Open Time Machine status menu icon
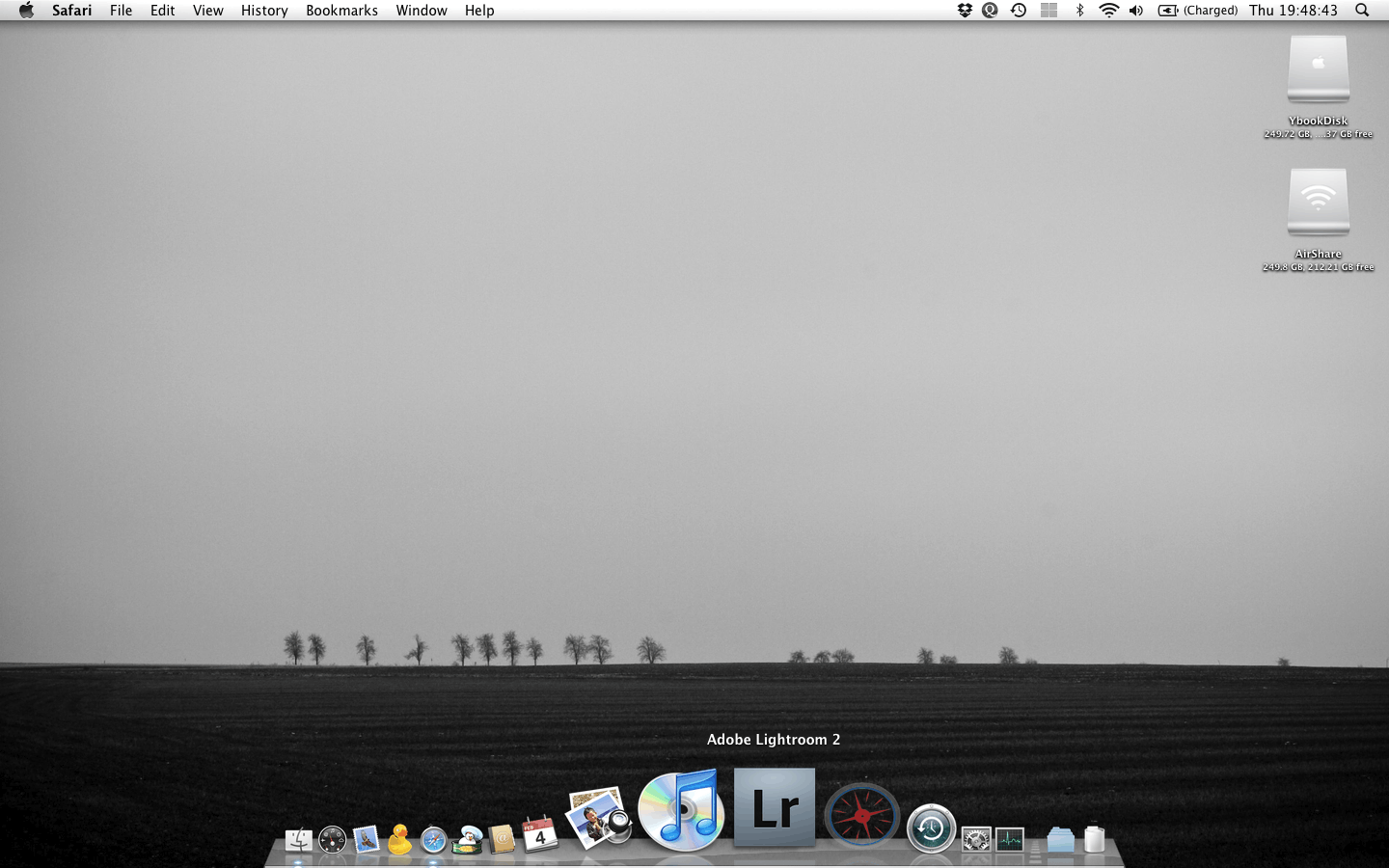This screenshot has width=1389, height=868. pos(1019,11)
